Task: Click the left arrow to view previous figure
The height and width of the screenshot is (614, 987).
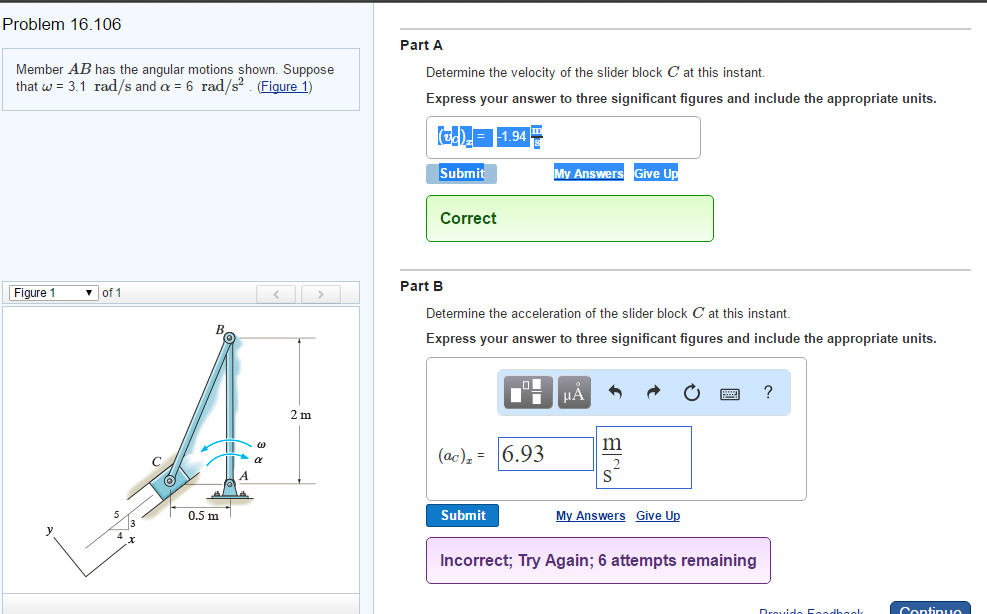Action: click(276, 293)
